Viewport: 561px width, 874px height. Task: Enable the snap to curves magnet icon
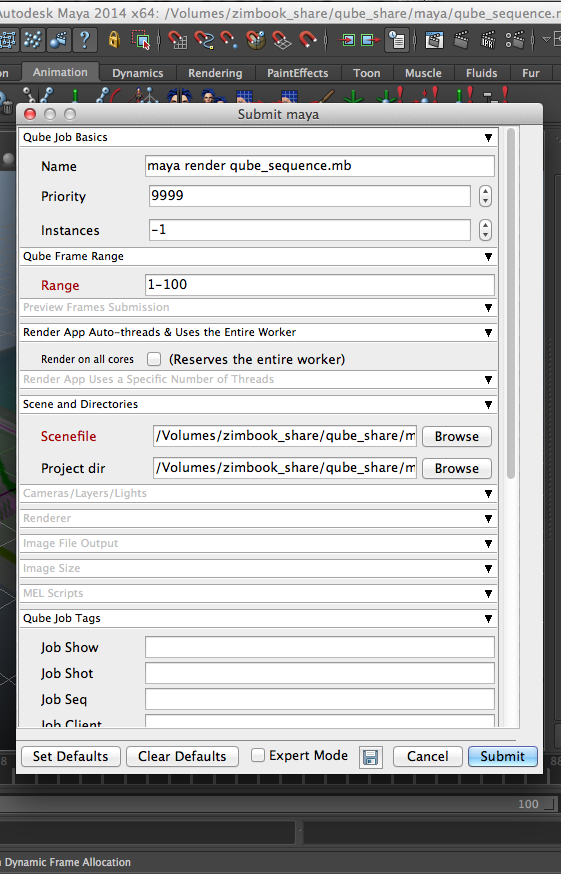(204, 40)
